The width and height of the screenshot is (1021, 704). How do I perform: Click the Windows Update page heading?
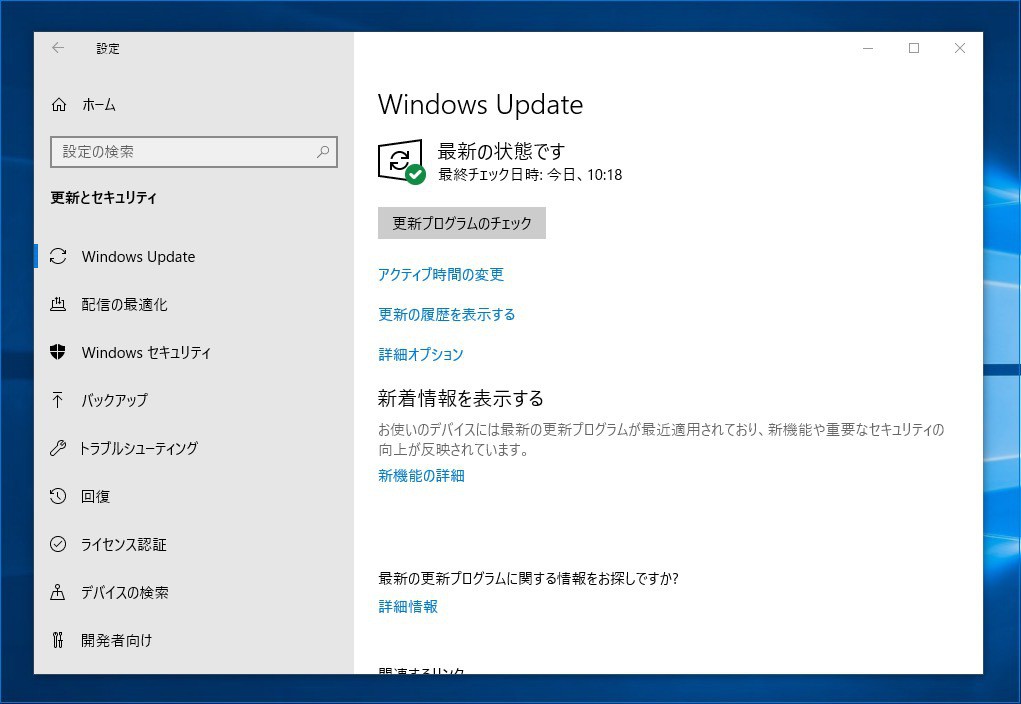(481, 105)
